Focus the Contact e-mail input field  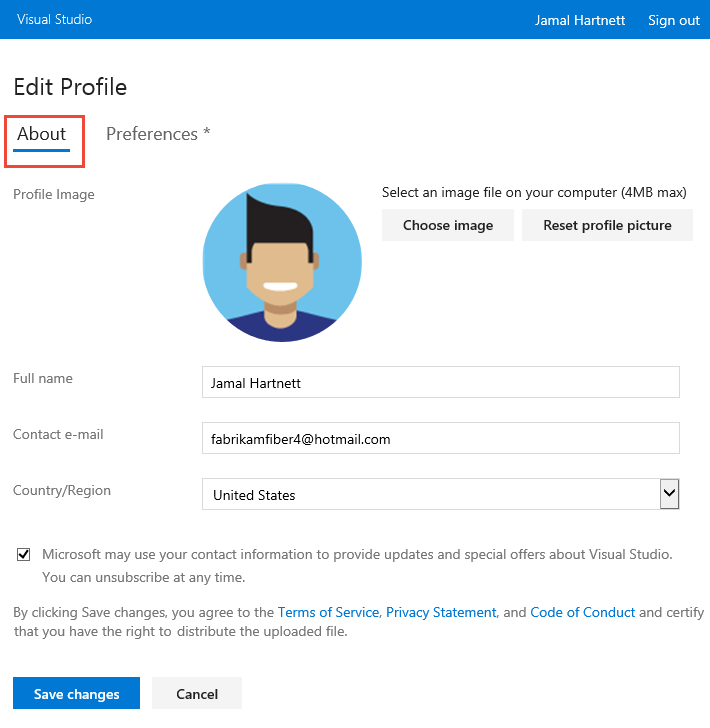coord(441,438)
